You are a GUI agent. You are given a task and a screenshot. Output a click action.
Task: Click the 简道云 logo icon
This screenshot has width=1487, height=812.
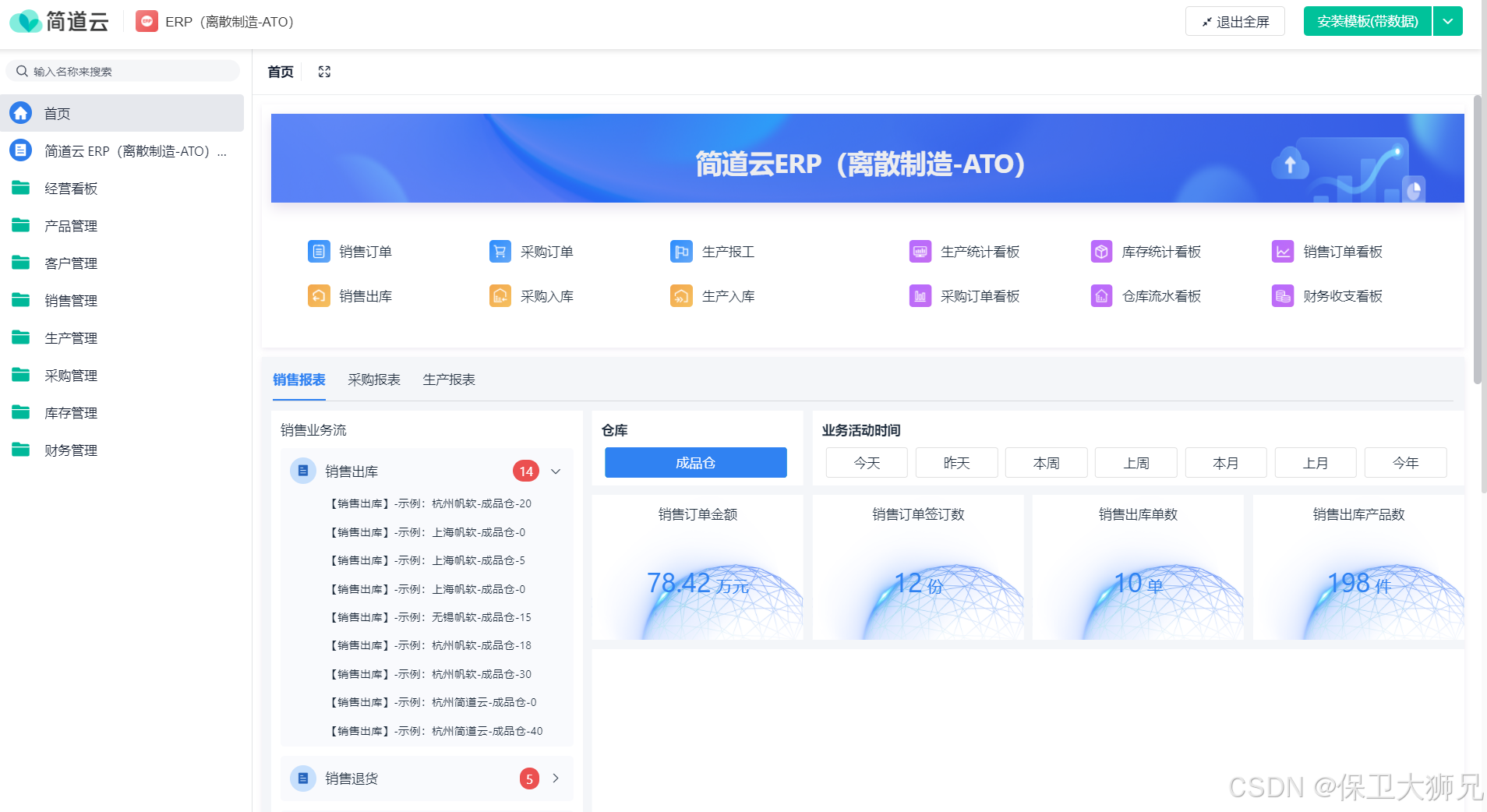[x=26, y=22]
